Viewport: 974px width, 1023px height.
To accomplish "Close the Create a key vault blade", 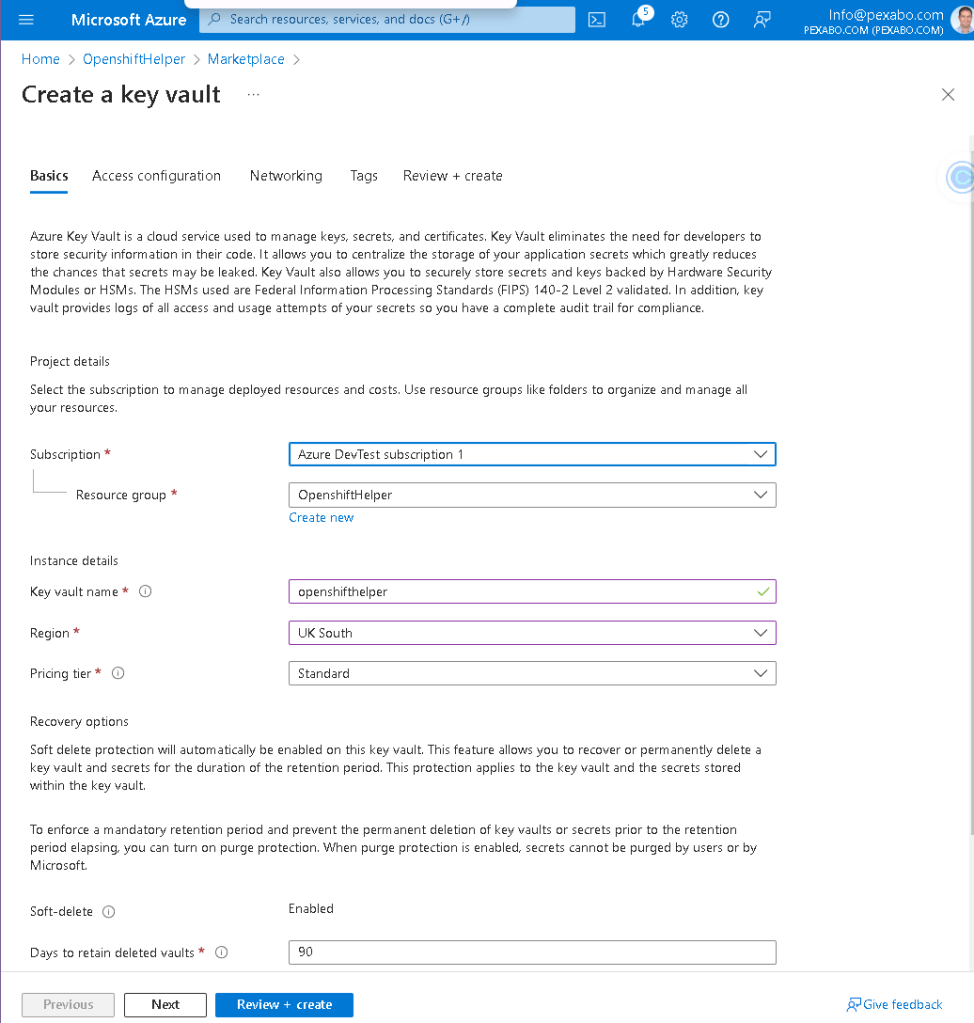I will [x=948, y=95].
